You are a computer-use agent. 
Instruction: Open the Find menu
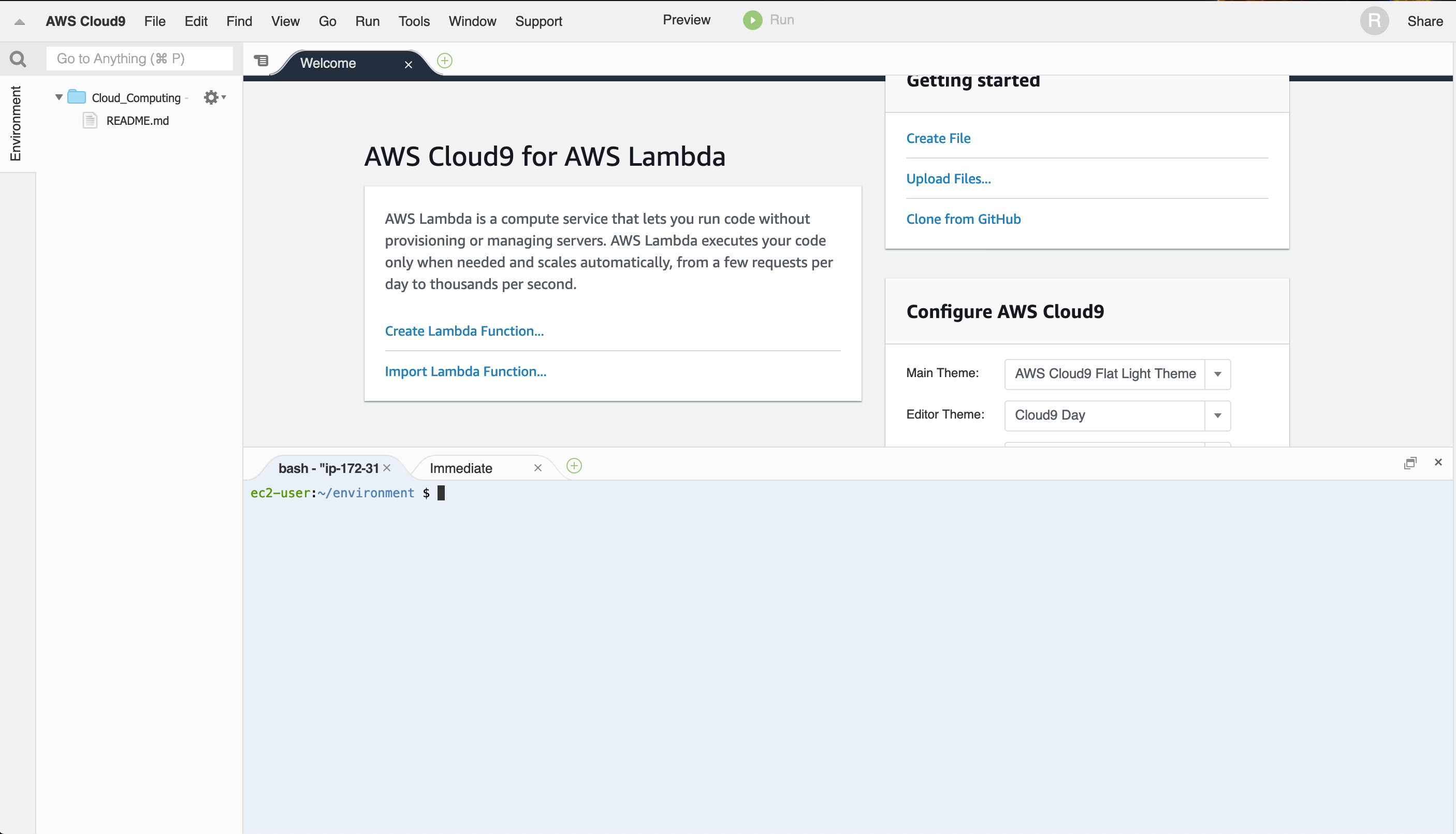pyautogui.click(x=239, y=21)
